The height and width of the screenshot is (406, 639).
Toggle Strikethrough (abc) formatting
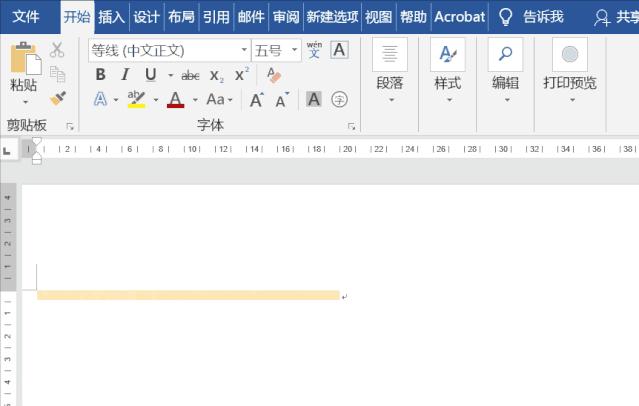pos(190,75)
